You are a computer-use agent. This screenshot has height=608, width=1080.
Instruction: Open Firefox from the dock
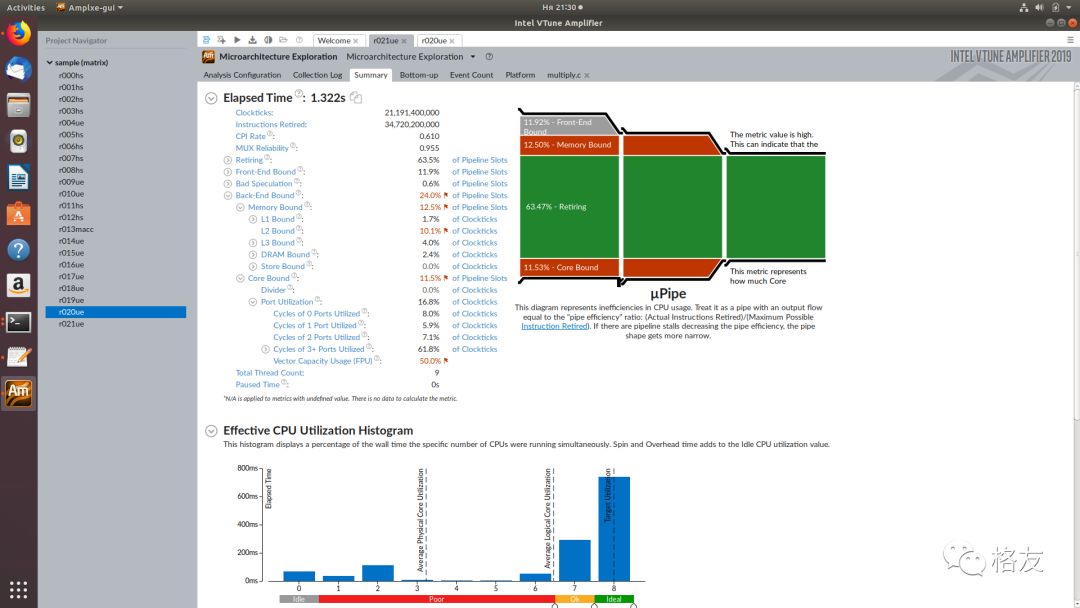coord(19,34)
